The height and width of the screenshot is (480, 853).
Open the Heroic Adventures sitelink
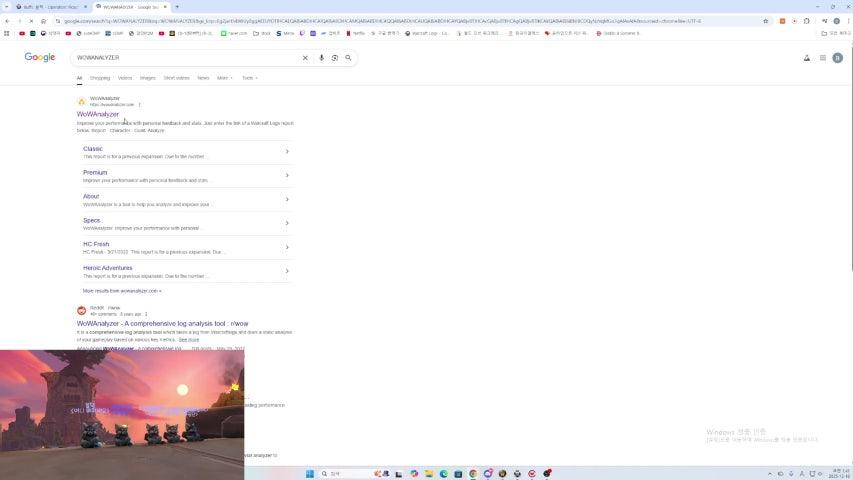pos(108,268)
